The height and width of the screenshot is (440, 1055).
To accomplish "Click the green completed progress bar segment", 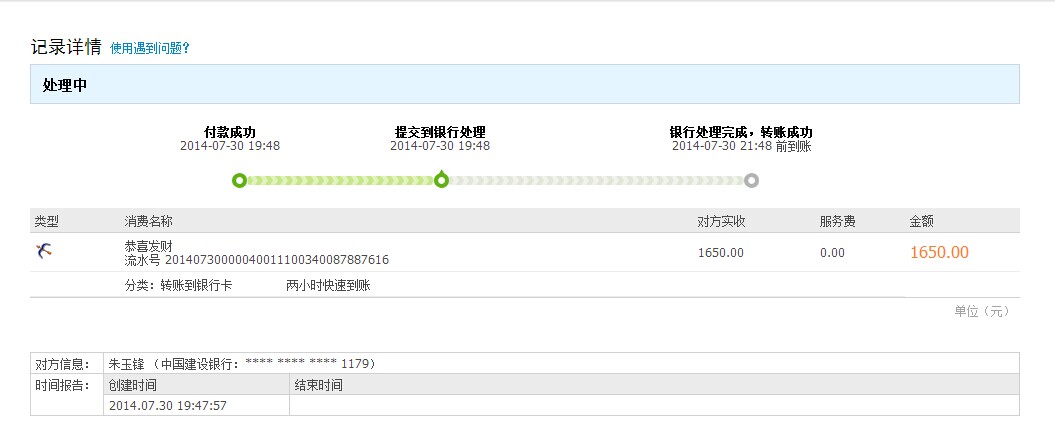I will pyautogui.click(x=340, y=181).
